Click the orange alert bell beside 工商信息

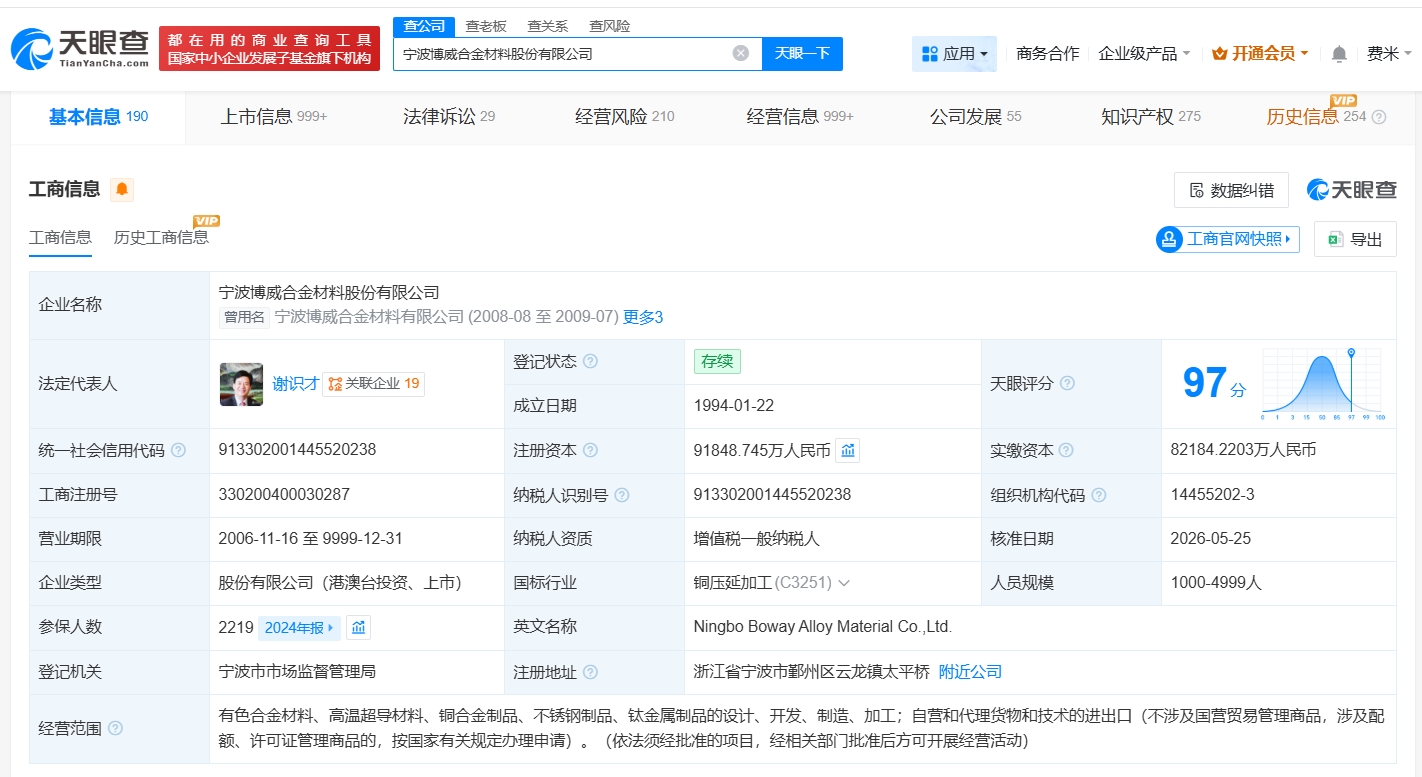(122, 189)
